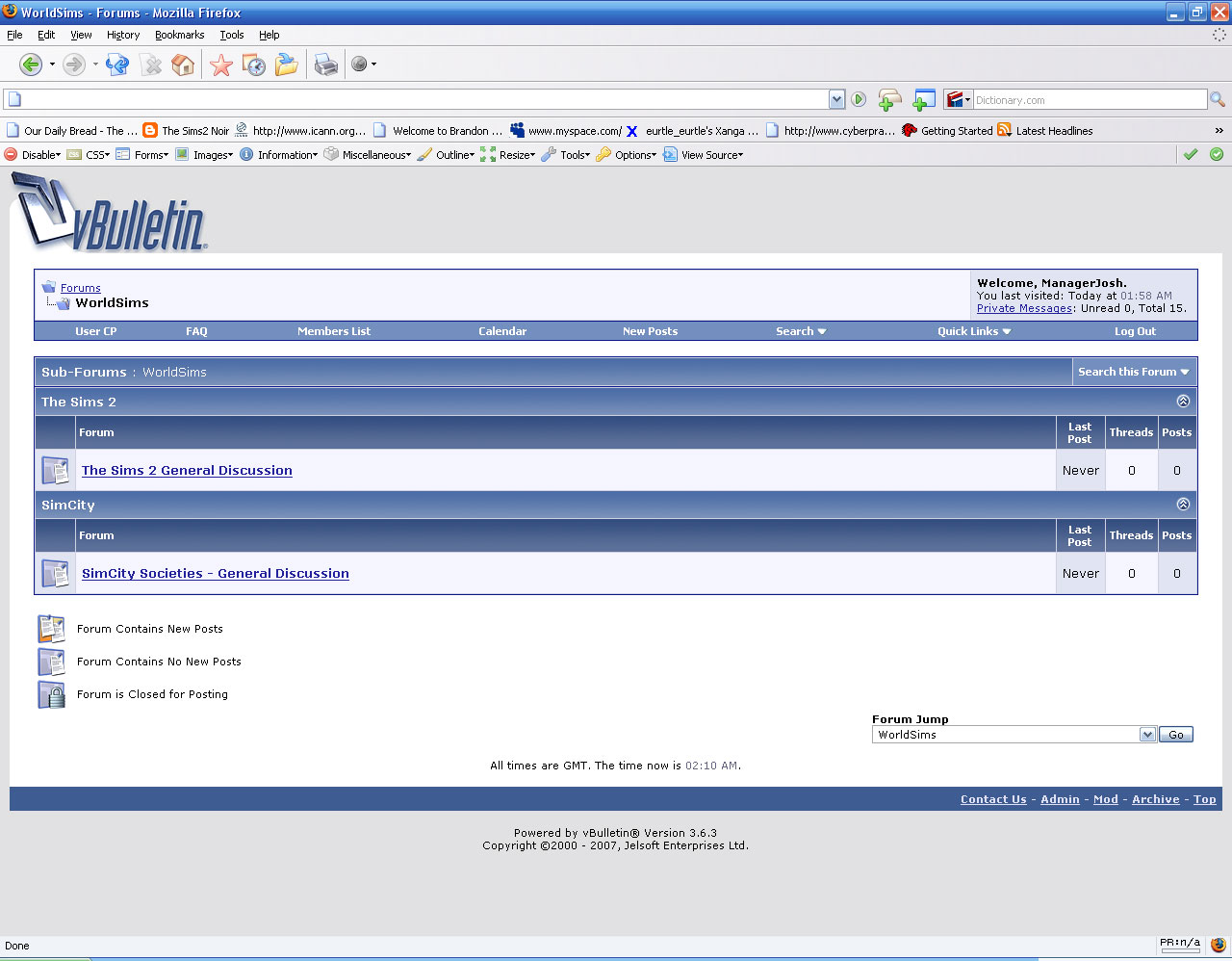
Task: Click the green checkmark icon in Web Developer toolbar
Action: coord(1191,154)
